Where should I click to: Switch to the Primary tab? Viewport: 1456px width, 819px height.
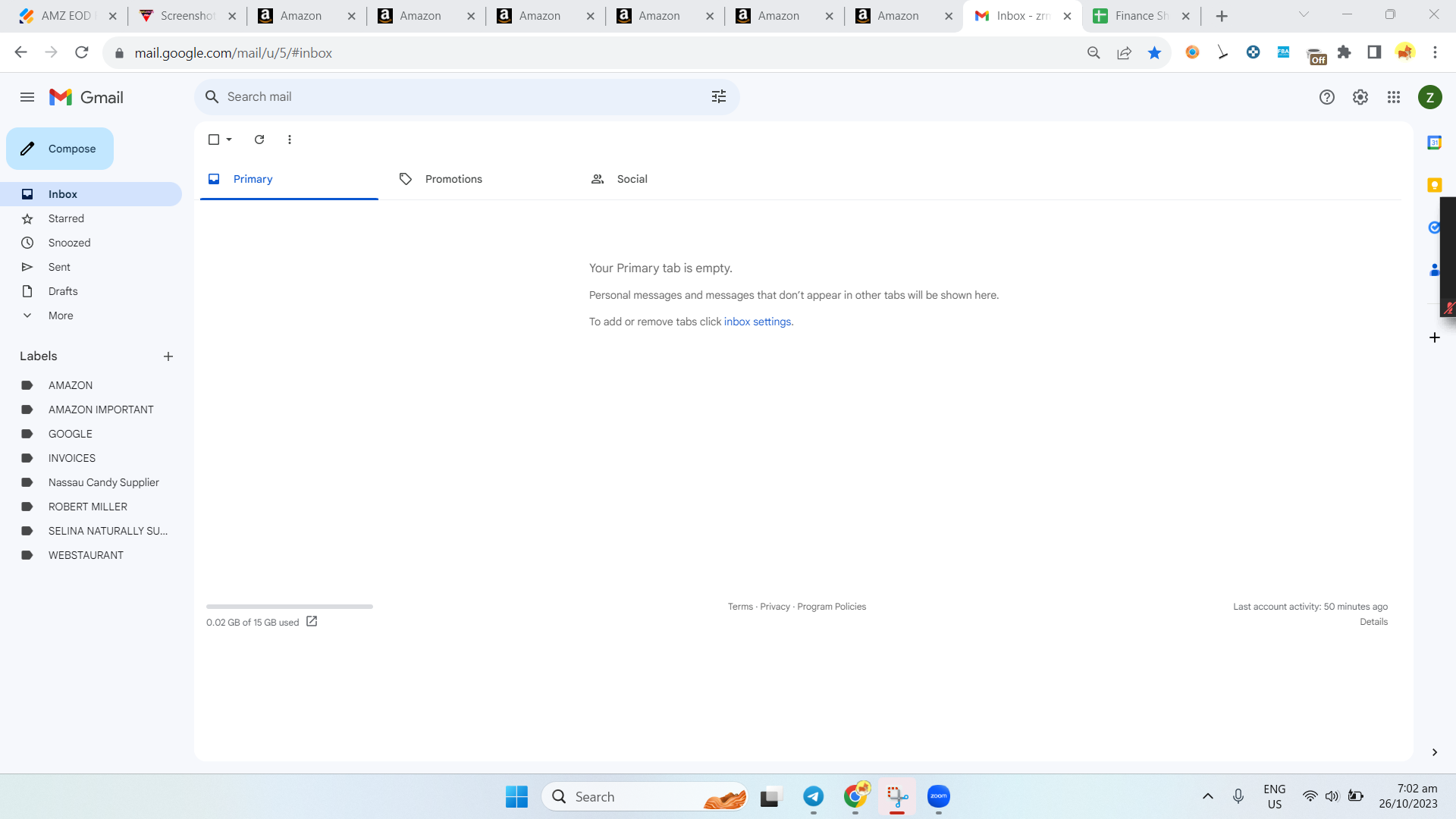pyautogui.click(x=289, y=179)
